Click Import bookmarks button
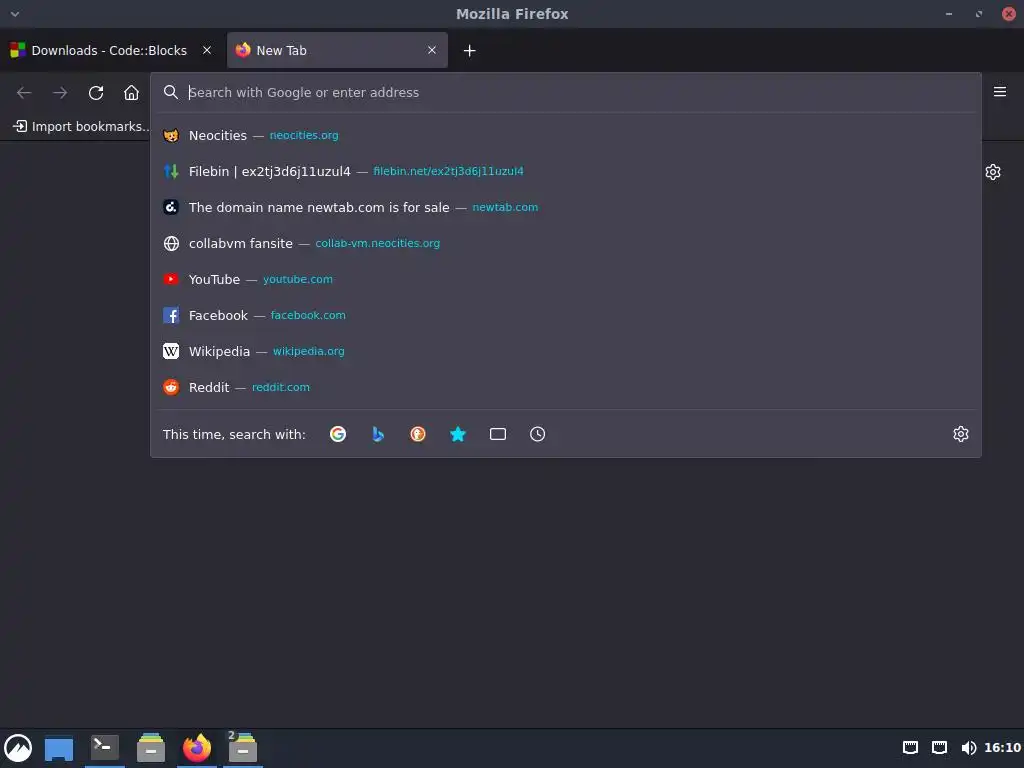 click(82, 126)
